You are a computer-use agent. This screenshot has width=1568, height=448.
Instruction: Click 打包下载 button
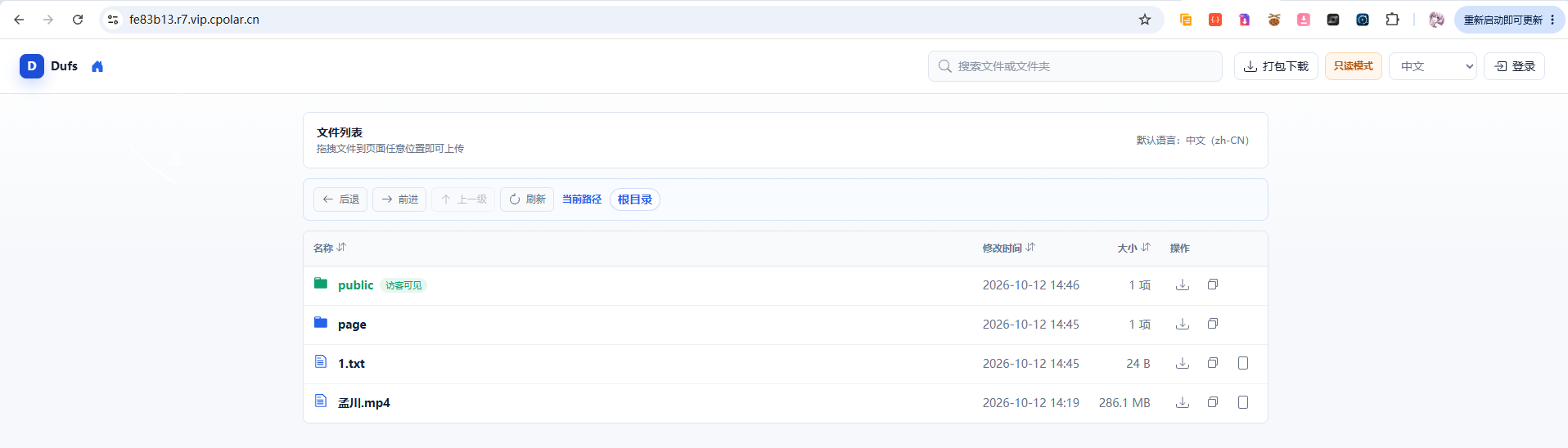pyautogui.click(x=1276, y=66)
